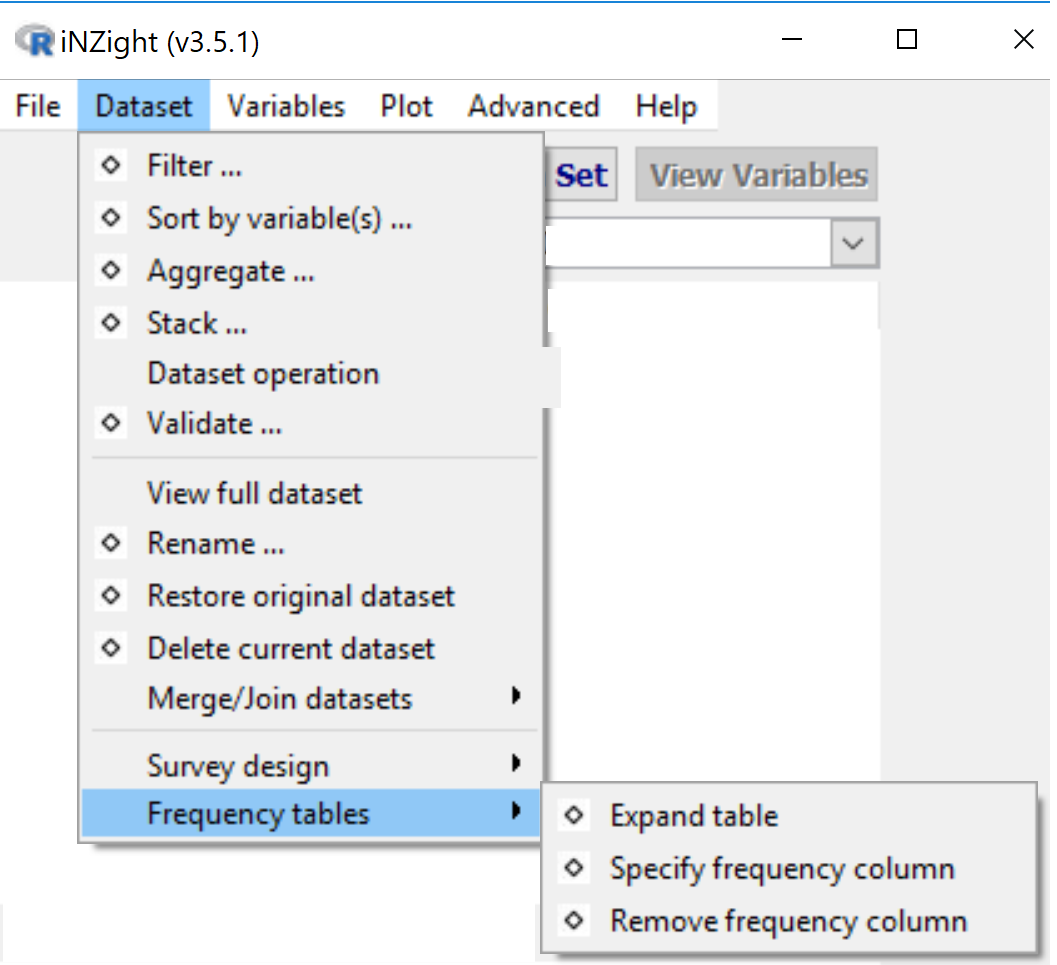
Task: Click the diamond icon beside Expand table
Action: [x=573, y=815]
